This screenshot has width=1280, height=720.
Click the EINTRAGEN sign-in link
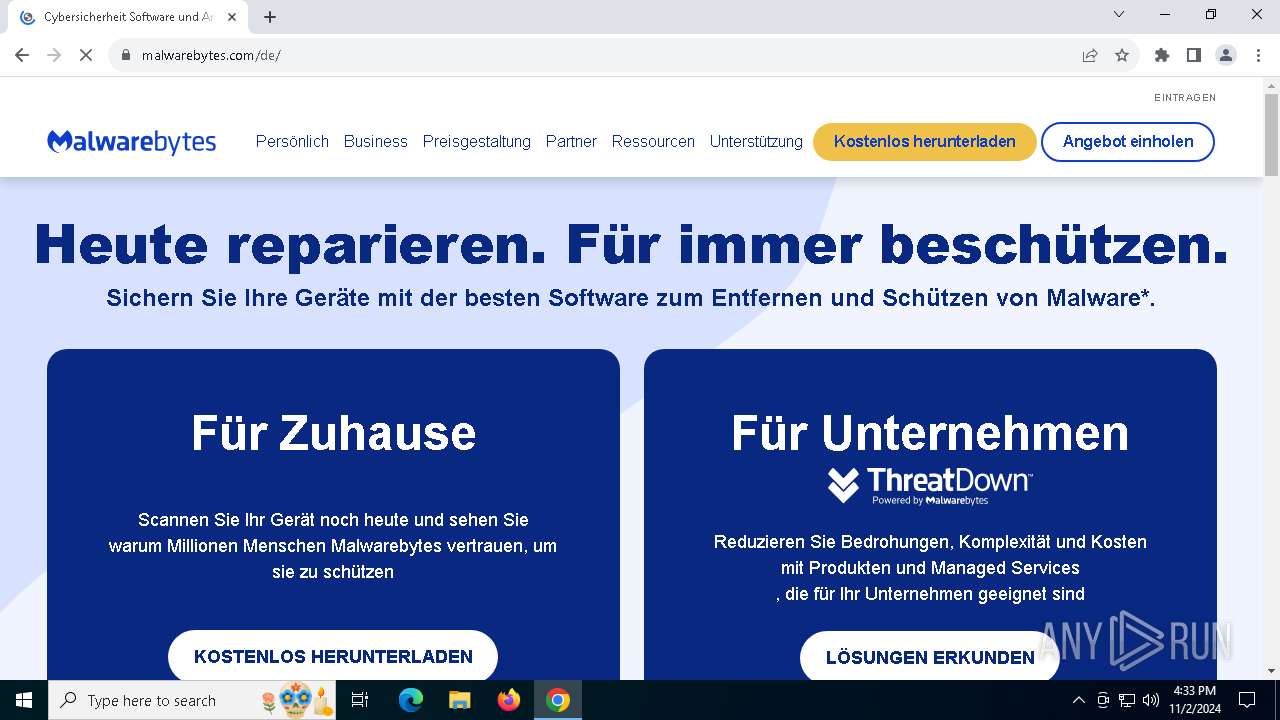point(1185,98)
